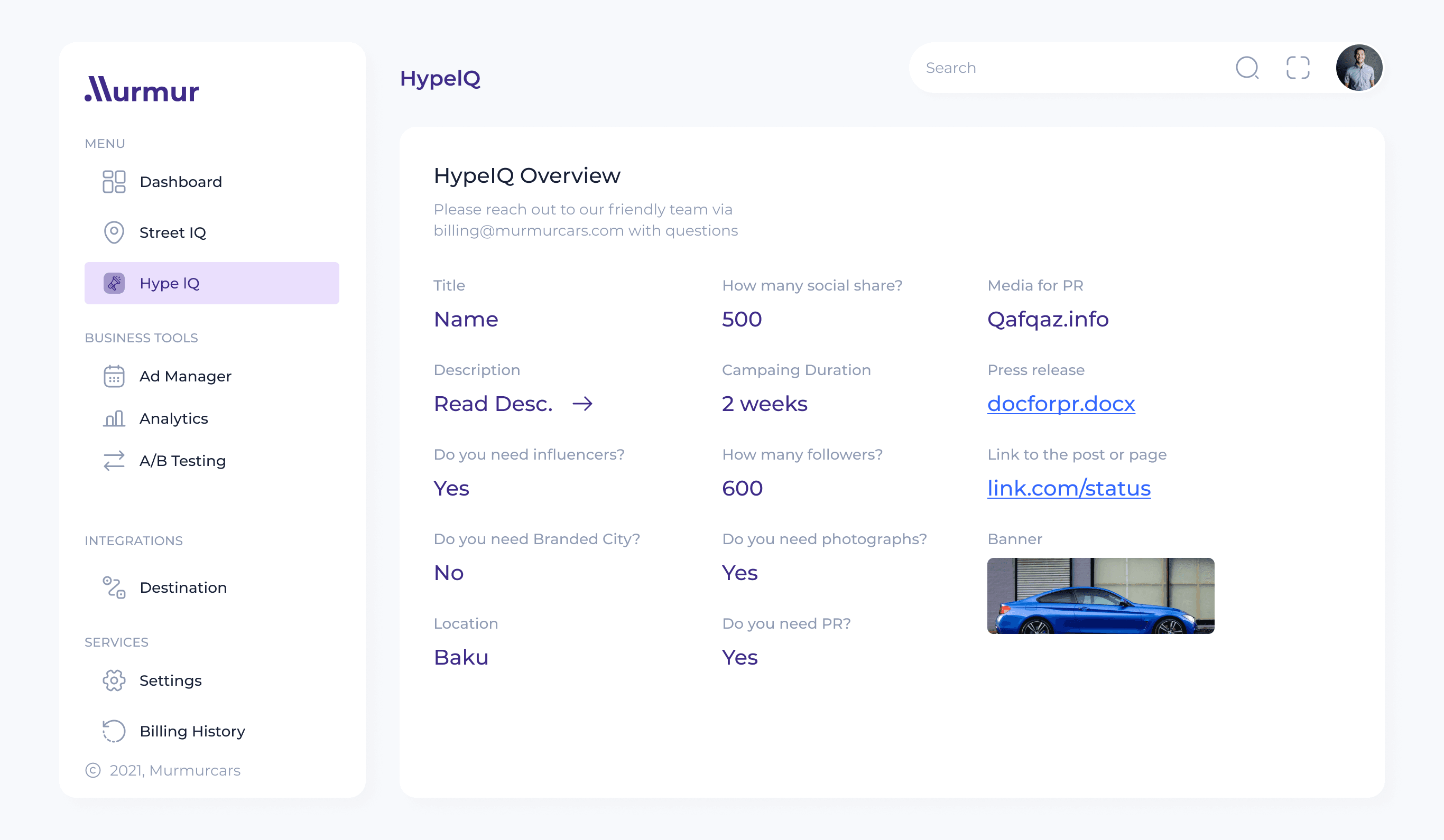Click the Yes under Do you need PR
The height and width of the screenshot is (840, 1444).
pyautogui.click(x=739, y=657)
